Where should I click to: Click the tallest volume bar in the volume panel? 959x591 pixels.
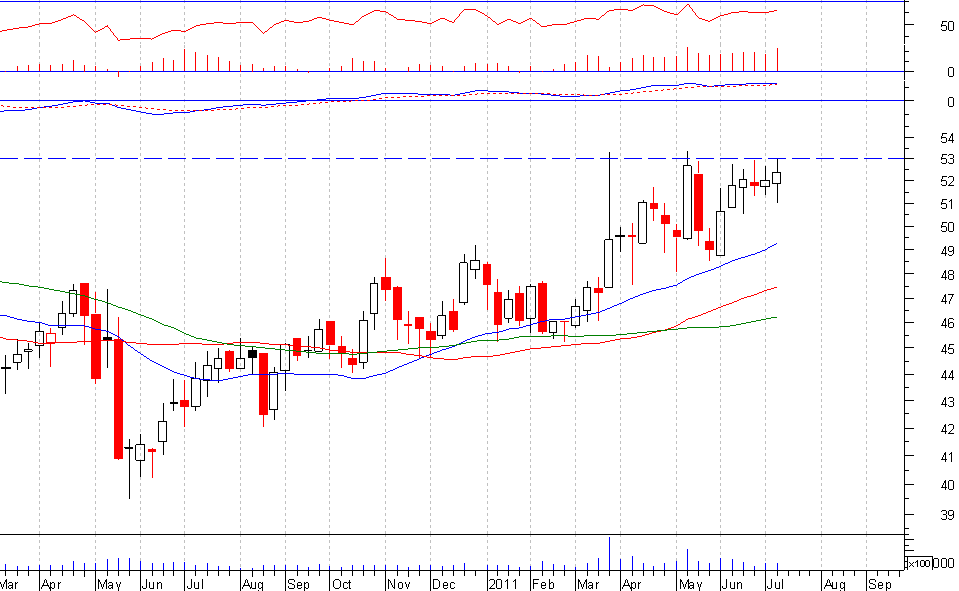[x=609, y=553]
